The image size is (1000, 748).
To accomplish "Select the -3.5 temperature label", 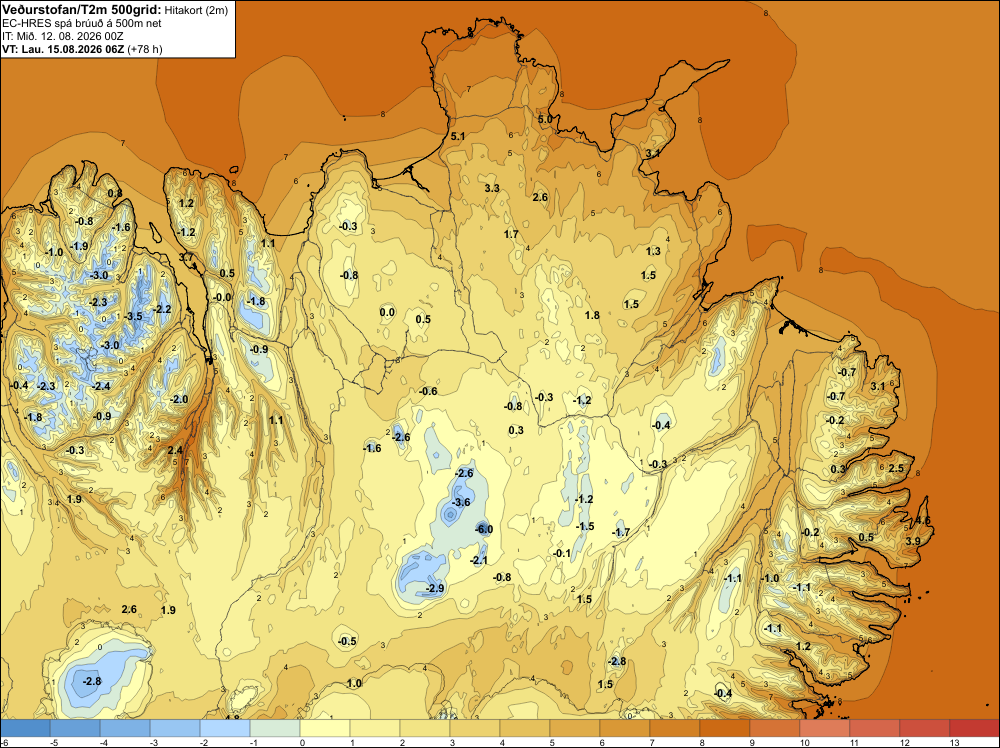I will [133, 316].
